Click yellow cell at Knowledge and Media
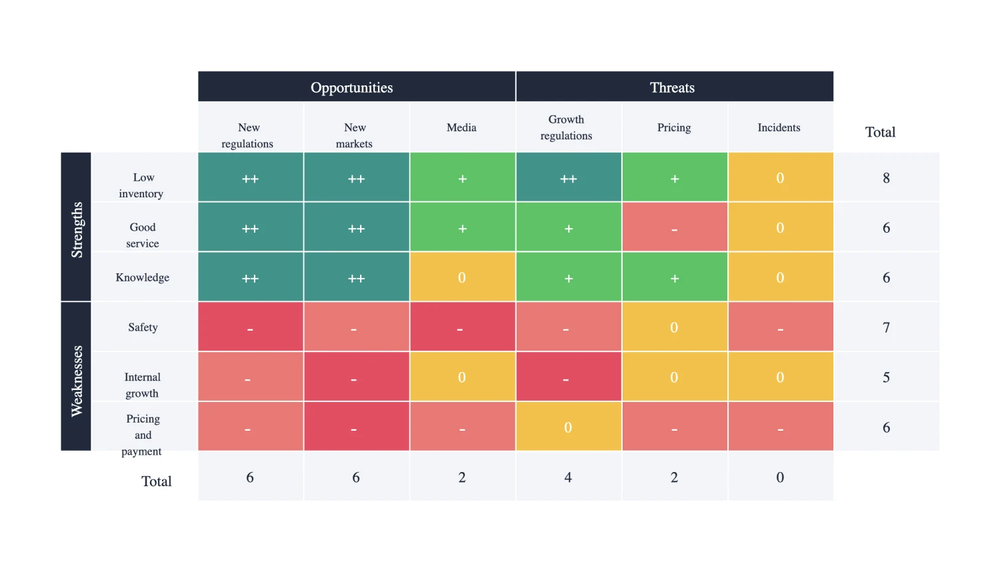The width and height of the screenshot is (1000, 572). point(462,277)
